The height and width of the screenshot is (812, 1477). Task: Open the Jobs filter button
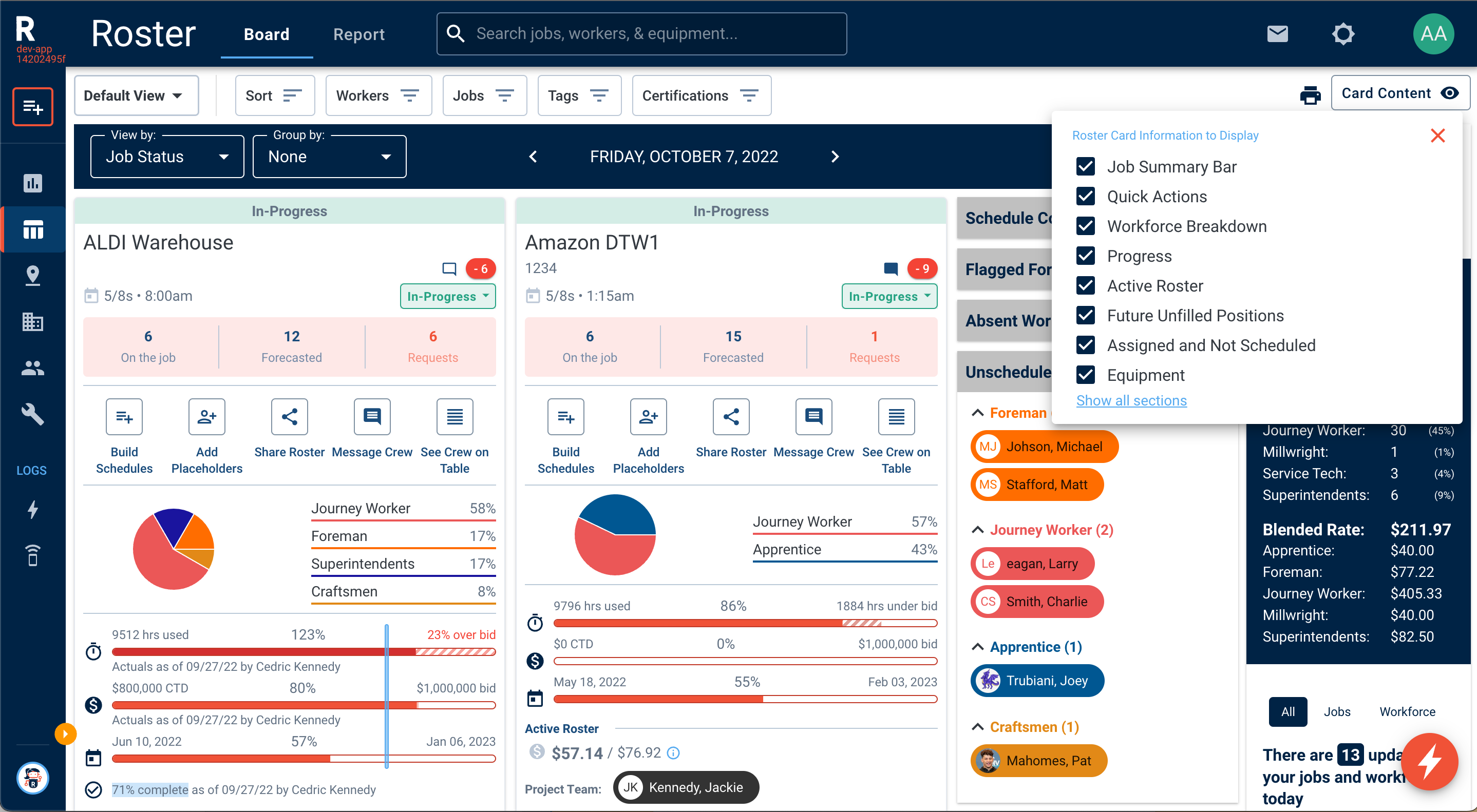pos(484,95)
